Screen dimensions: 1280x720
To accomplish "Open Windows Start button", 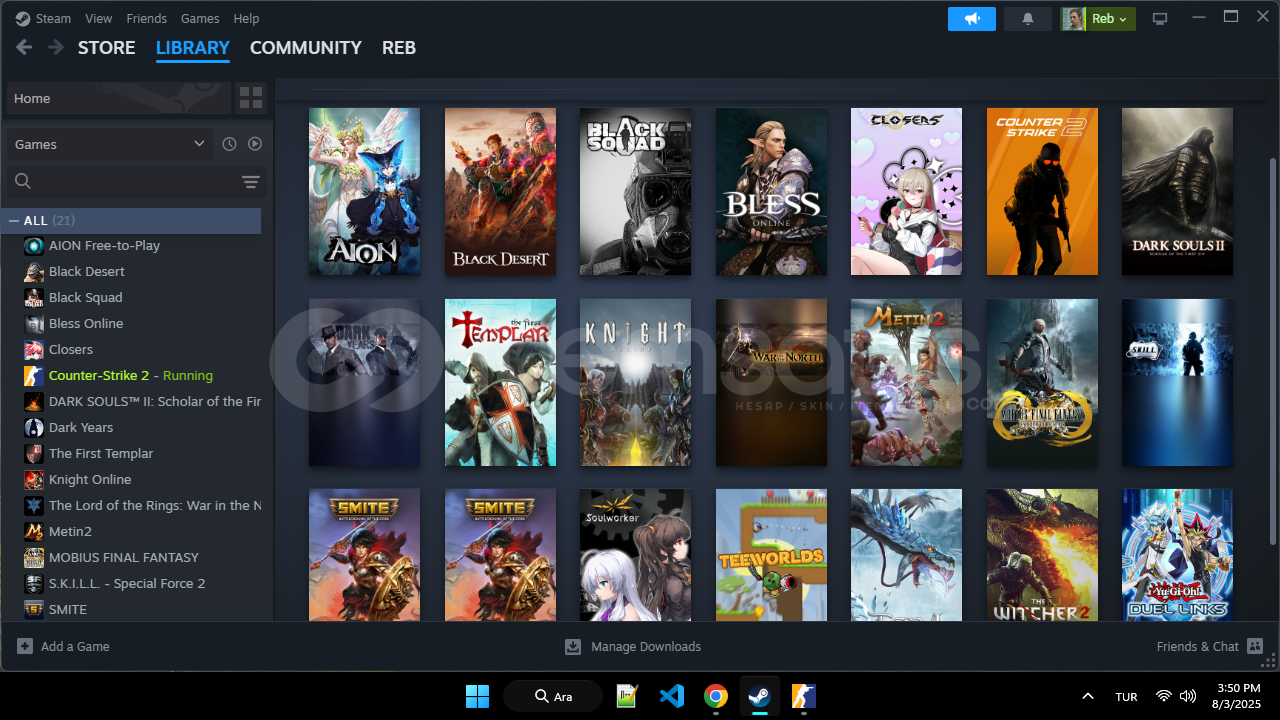I will point(477,696).
